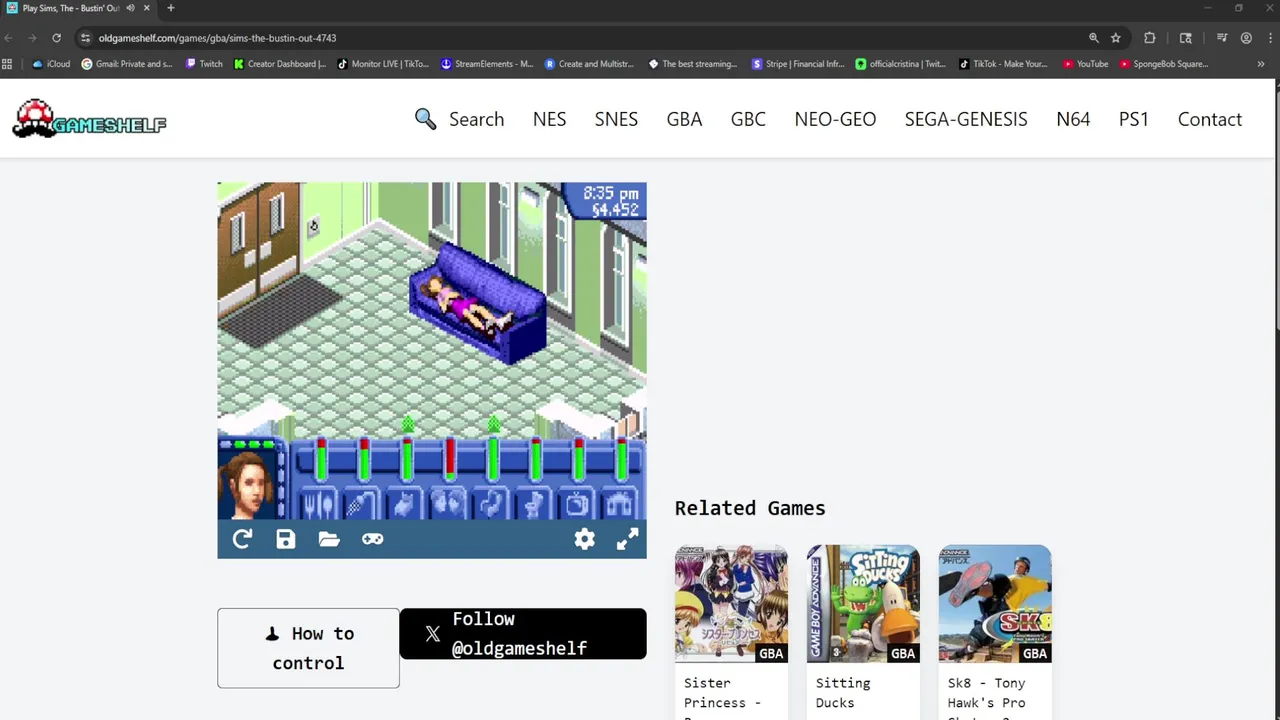Click the magnifying glass next to Search
The width and height of the screenshot is (1280, 720).
(x=426, y=119)
